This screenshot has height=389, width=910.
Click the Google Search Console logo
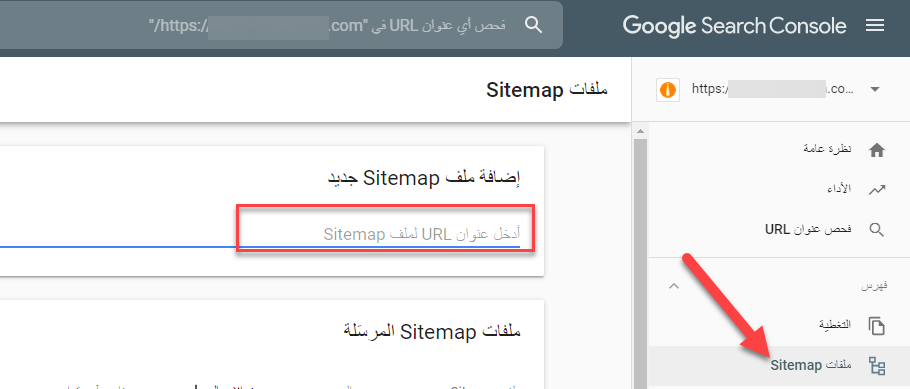tap(734, 26)
